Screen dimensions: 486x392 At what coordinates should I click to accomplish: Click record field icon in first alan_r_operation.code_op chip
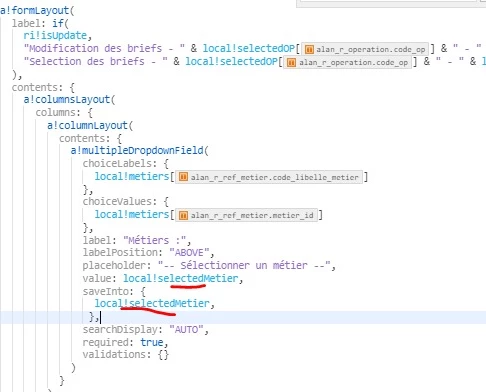309,49
